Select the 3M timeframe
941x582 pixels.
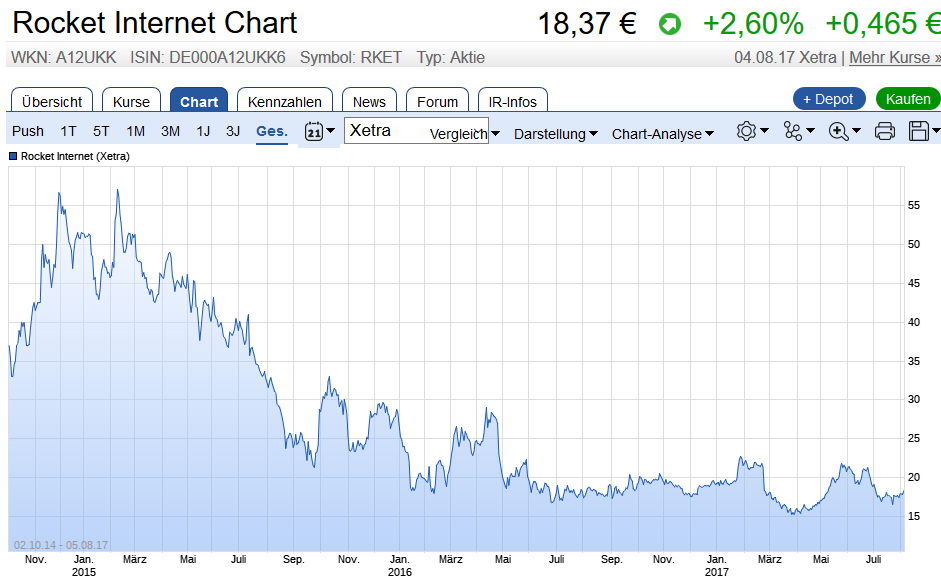(x=170, y=131)
